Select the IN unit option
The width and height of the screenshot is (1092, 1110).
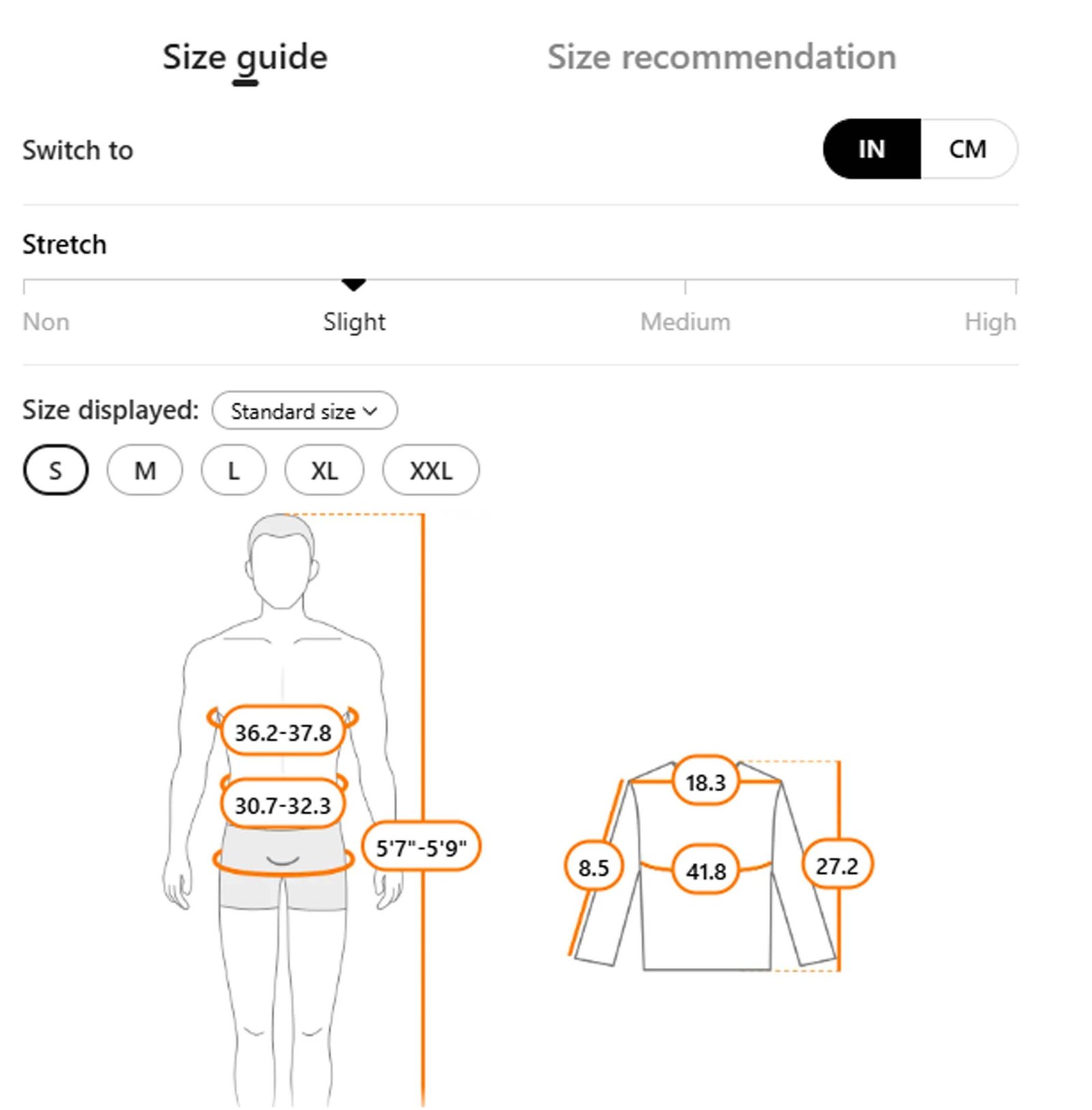point(871,149)
